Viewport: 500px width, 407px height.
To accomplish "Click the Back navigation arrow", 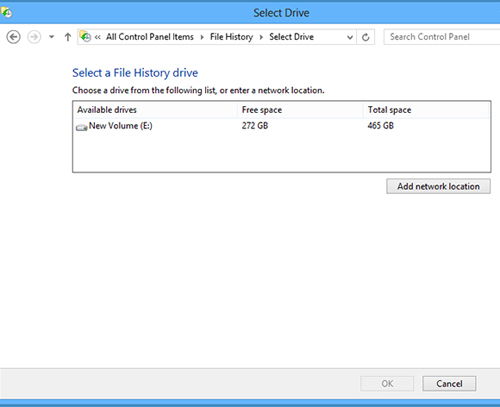I will click(x=13, y=37).
